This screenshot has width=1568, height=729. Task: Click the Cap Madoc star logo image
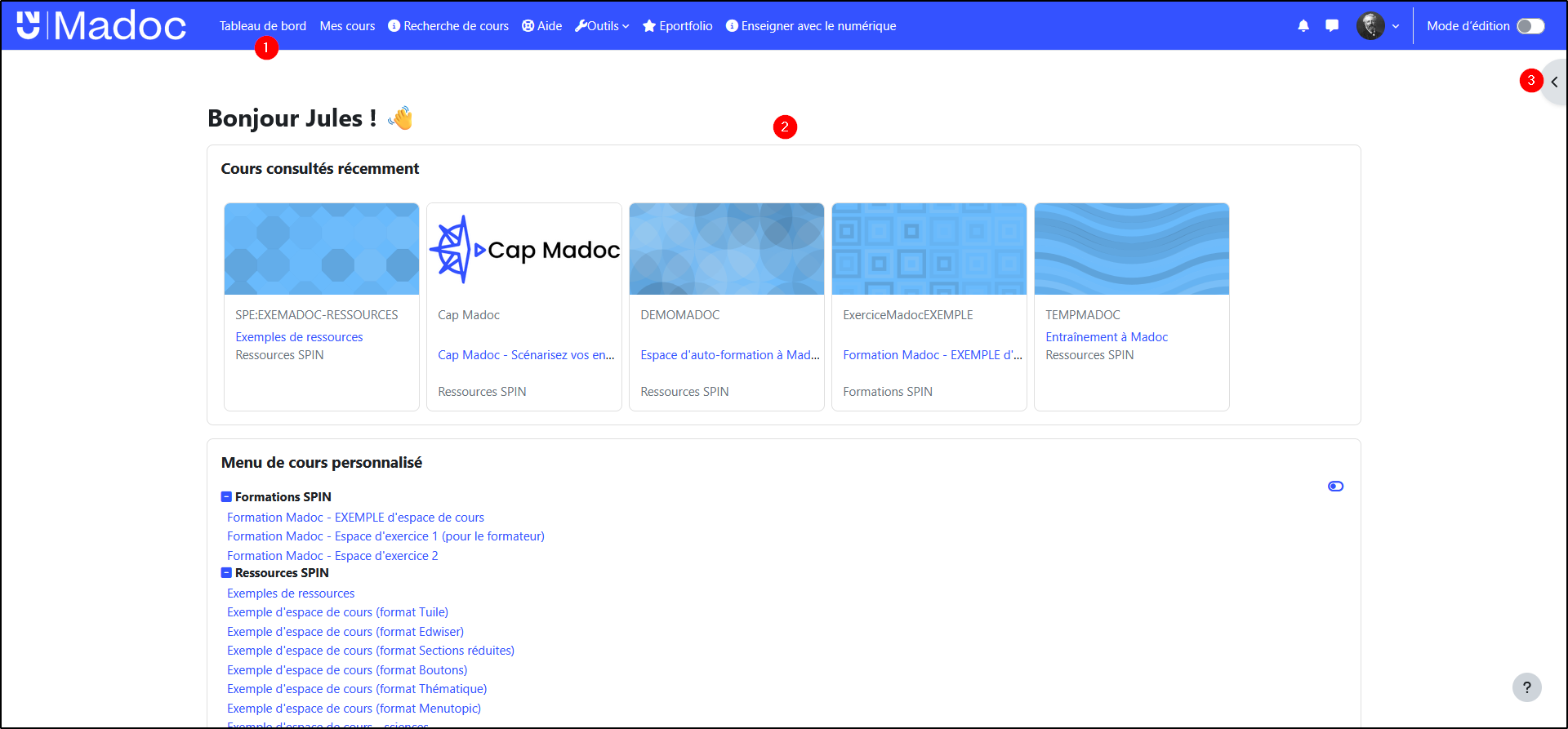pos(524,249)
